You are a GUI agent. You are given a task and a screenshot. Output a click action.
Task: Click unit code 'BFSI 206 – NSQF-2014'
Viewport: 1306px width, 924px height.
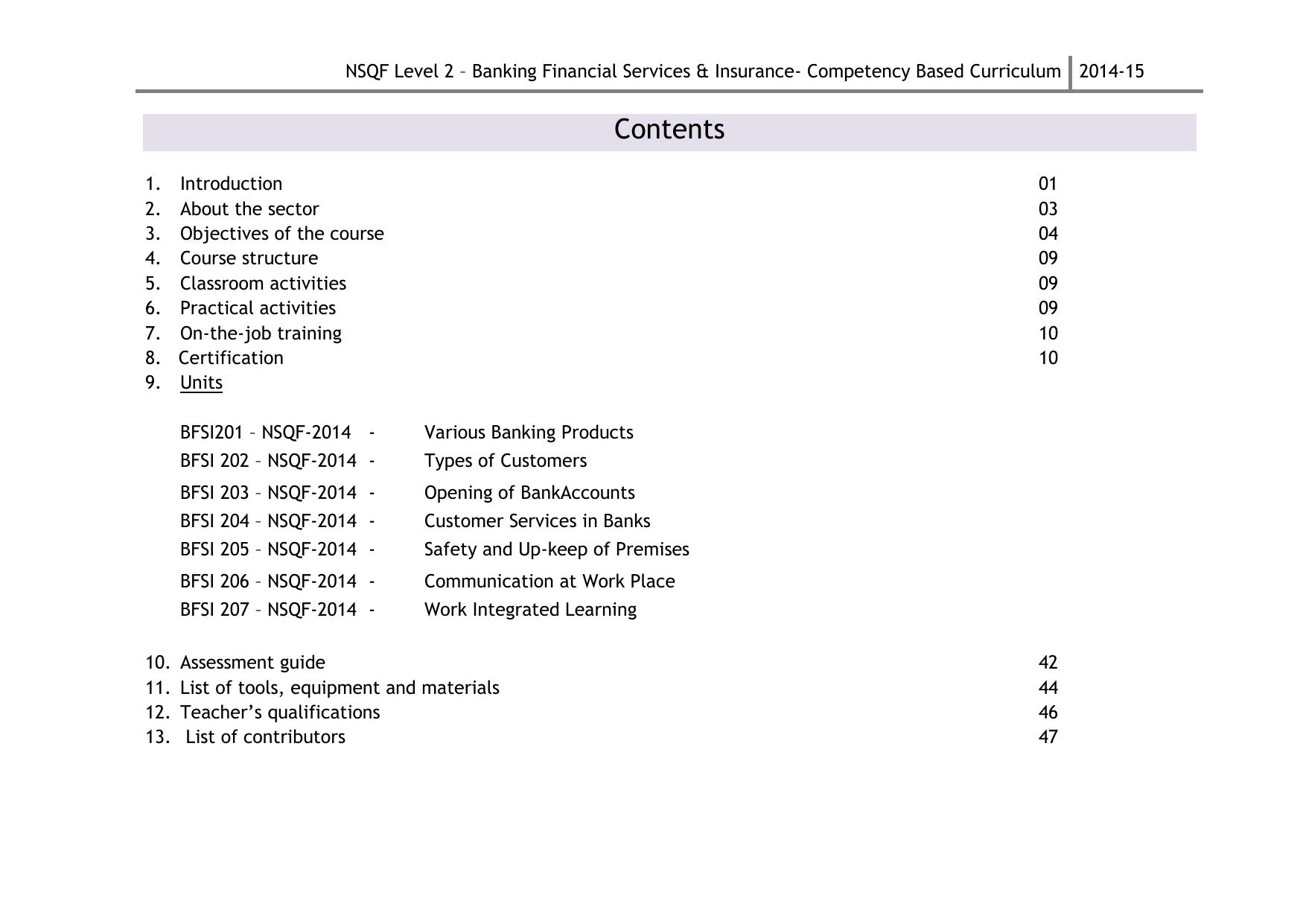tap(268, 582)
